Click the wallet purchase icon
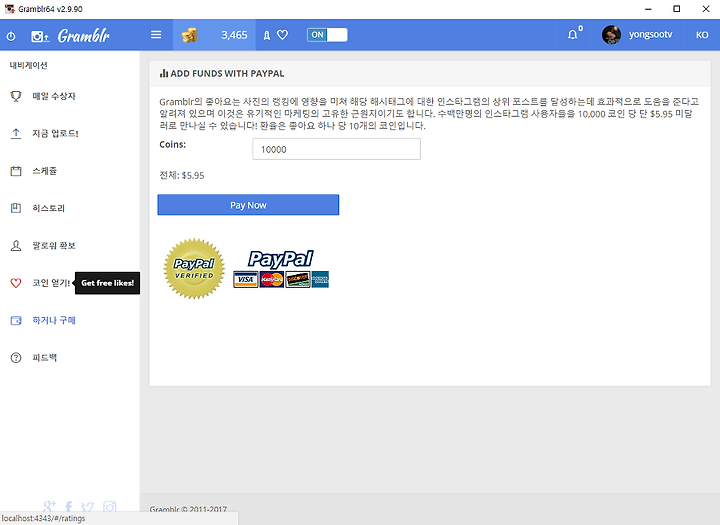The width and height of the screenshot is (720, 525). click(16, 321)
